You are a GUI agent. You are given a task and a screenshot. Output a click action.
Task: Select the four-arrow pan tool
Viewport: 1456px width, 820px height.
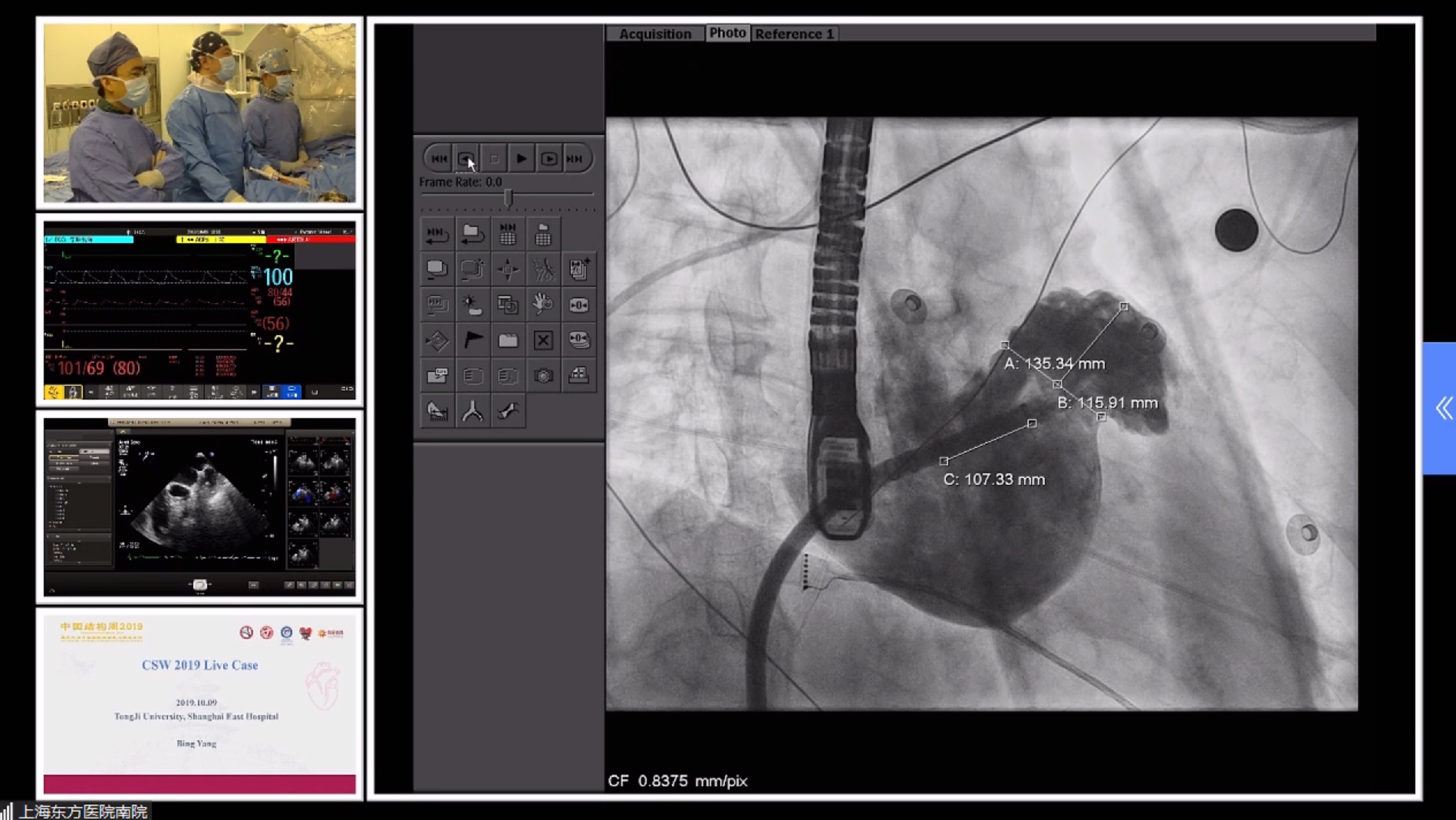508,269
